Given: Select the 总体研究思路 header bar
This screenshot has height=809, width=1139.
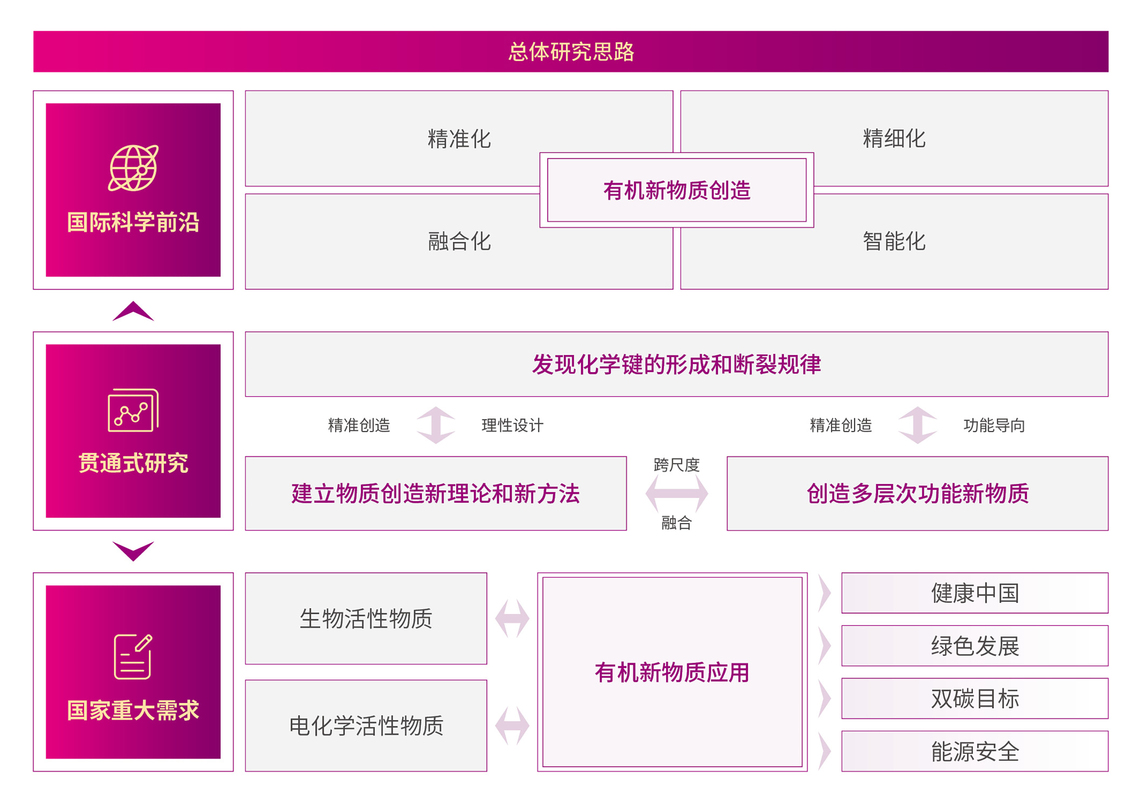Looking at the screenshot, I should tap(570, 52).
